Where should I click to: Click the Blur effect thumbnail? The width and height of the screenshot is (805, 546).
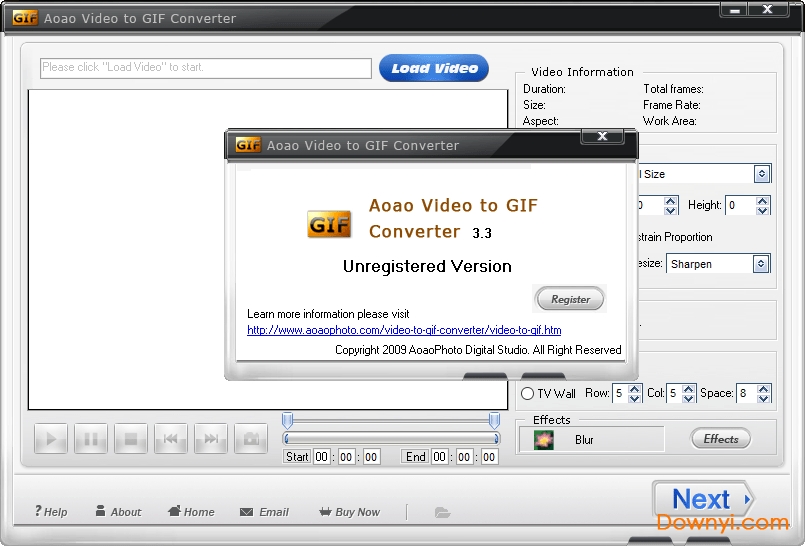544,440
